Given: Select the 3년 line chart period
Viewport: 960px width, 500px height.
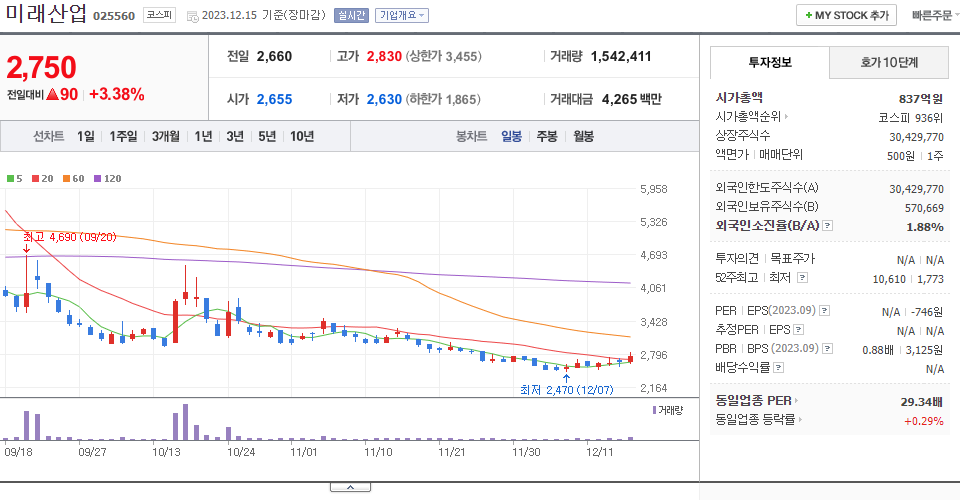Looking at the screenshot, I should [235, 136].
